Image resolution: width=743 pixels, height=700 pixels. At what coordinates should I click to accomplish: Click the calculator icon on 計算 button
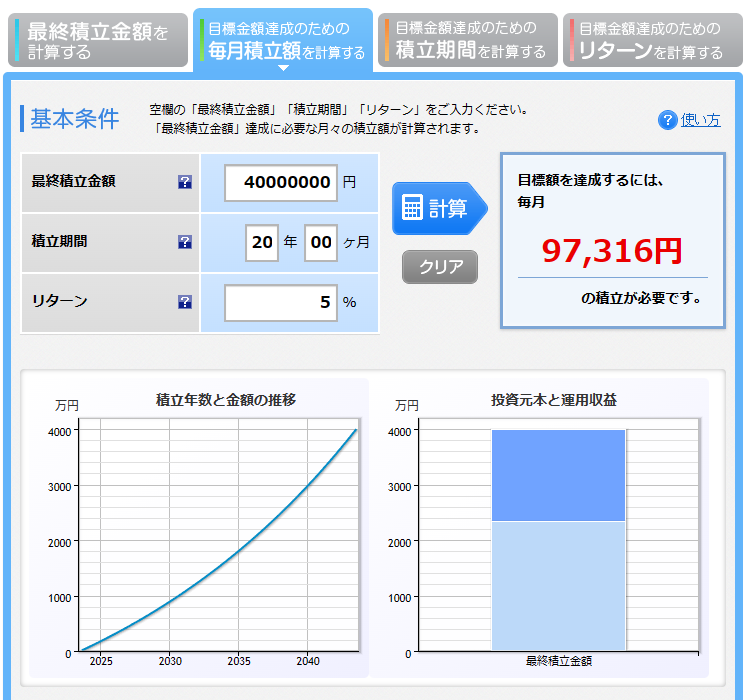(x=412, y=208)
